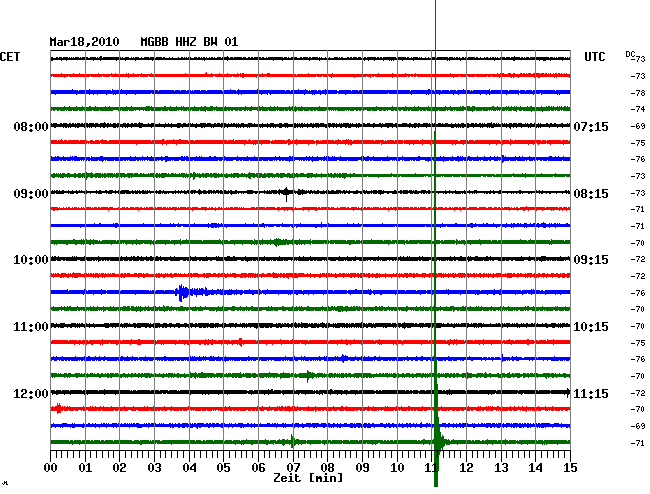Click the "CET" time zone label
650x494 pixels.
[x=10, y=57]
